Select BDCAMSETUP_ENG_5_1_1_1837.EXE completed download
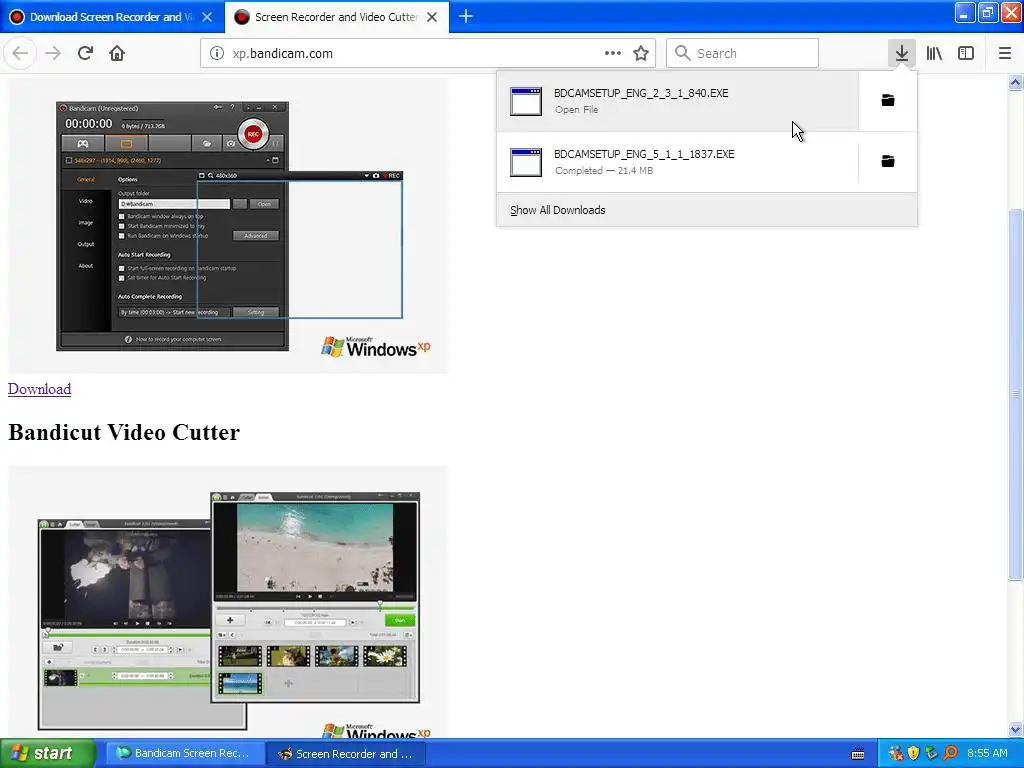 (677, 161)
